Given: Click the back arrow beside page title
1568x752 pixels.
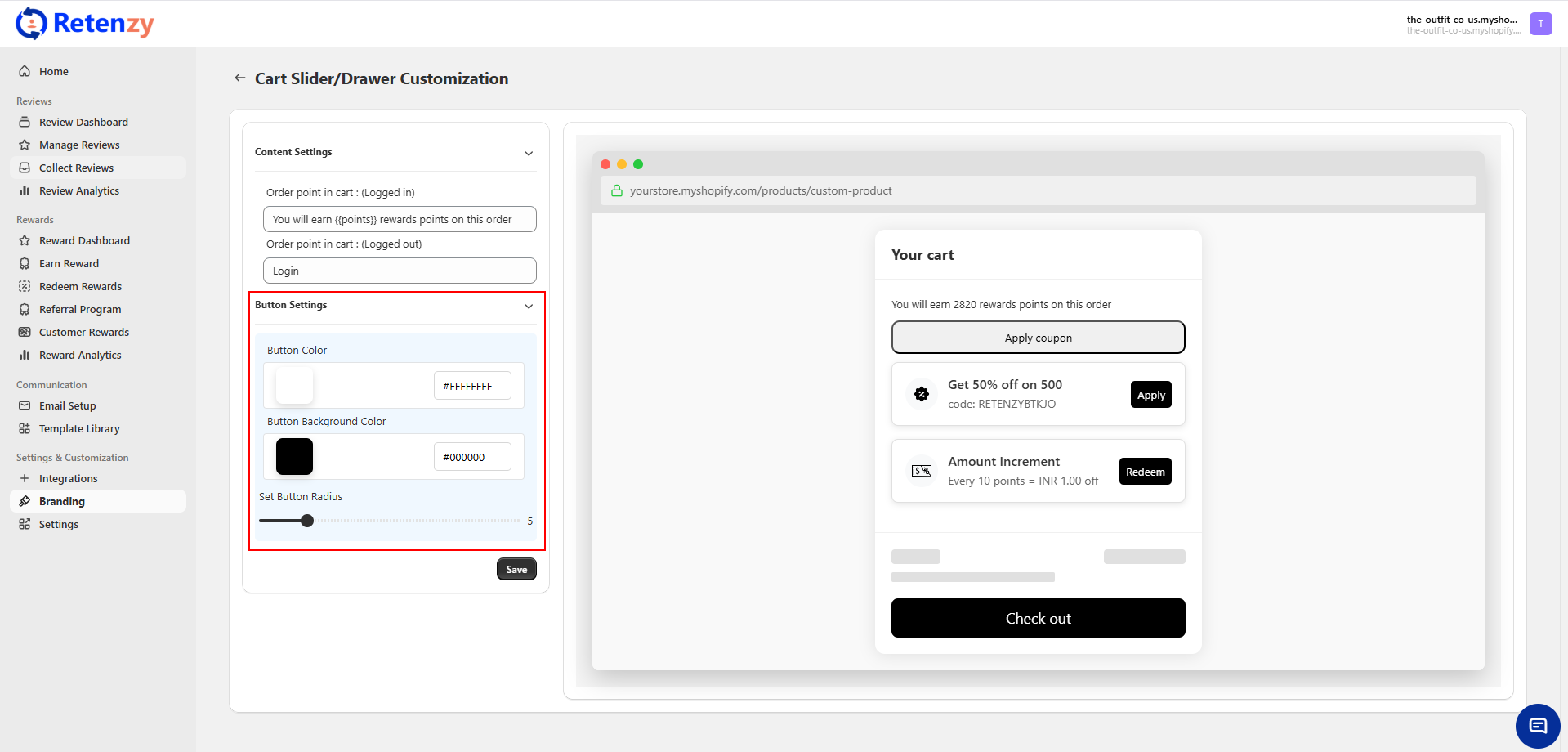Looking at the screenshot, I should [239, 78].
